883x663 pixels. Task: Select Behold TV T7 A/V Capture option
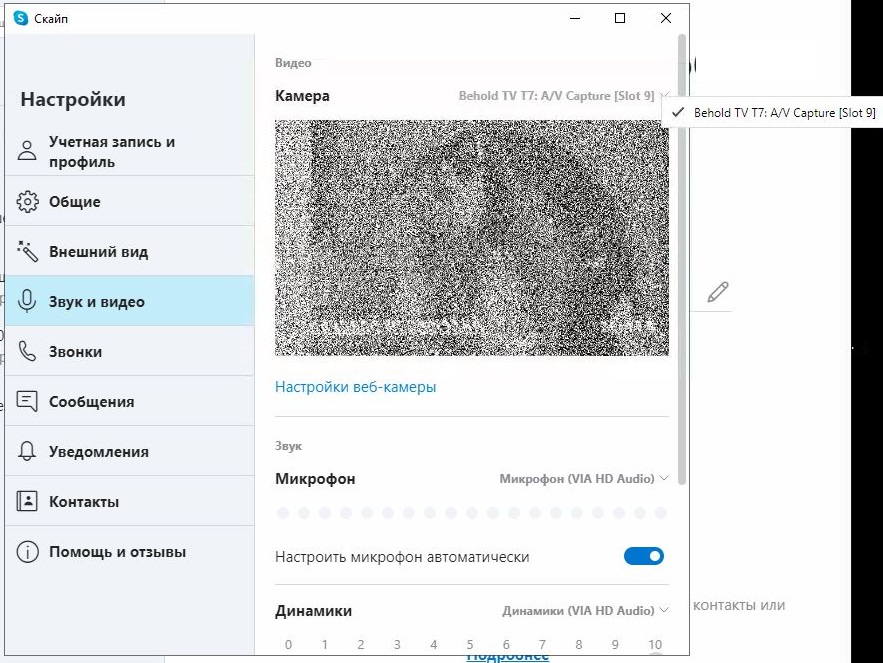click(x=784, y=113)
